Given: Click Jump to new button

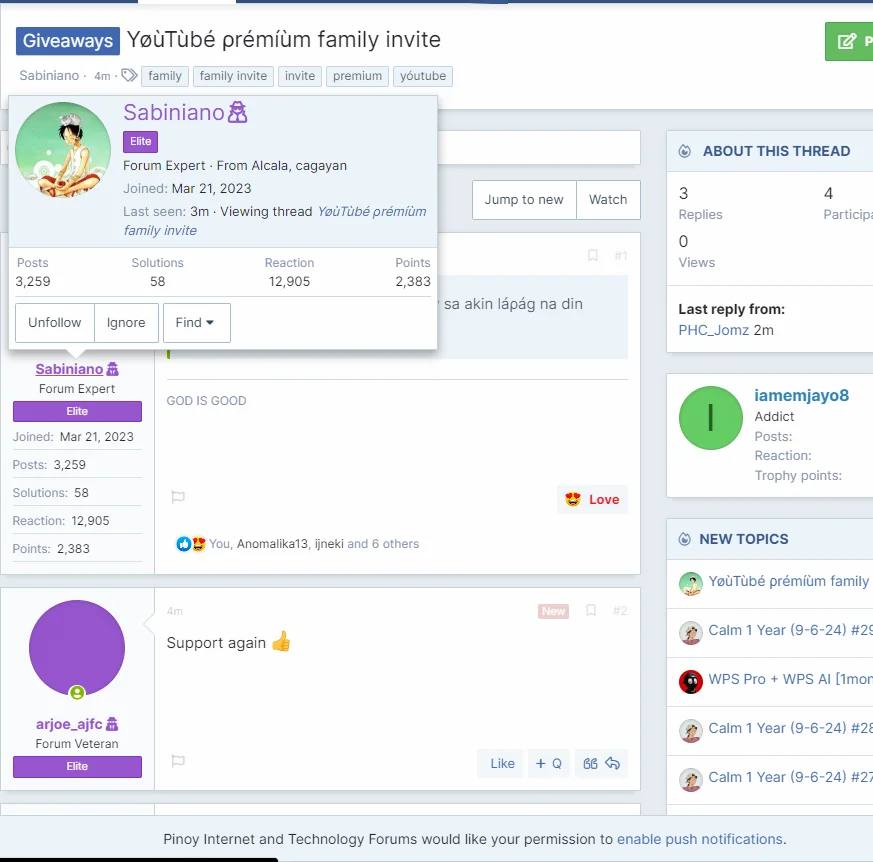Looking at the screenshot, I should coord(524,200).
